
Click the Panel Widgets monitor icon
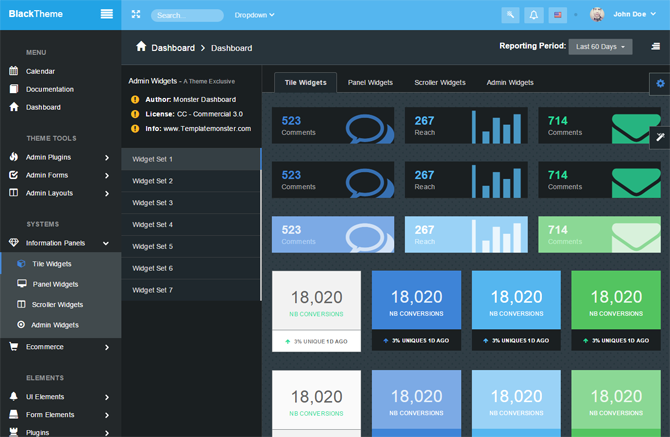[x=21, y=284]
